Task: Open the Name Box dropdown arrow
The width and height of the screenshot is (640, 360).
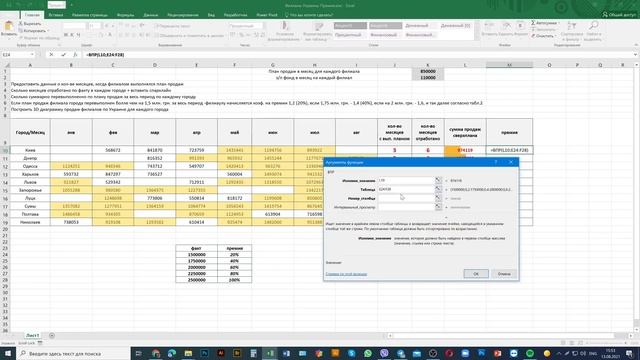Action: pos(32,54)
